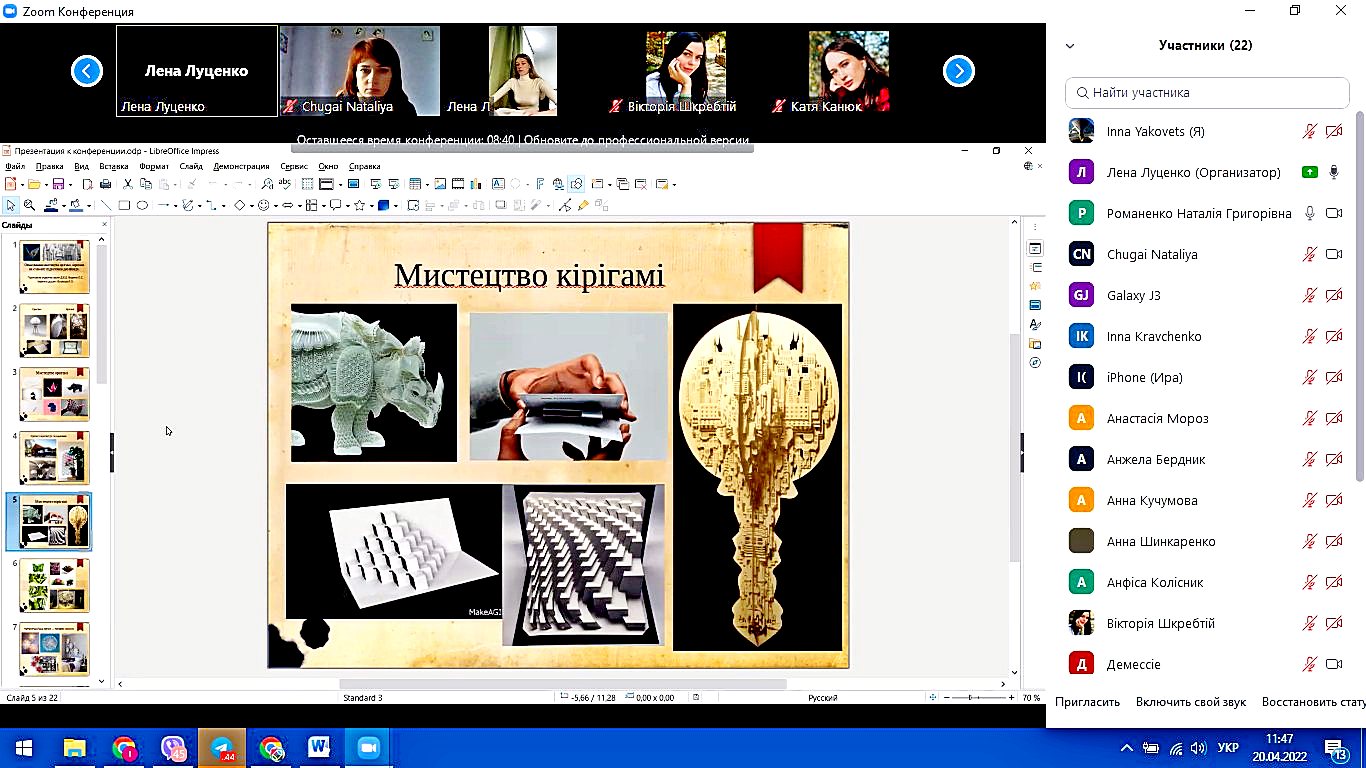Click the line color swatch icon

coord(51,206)
